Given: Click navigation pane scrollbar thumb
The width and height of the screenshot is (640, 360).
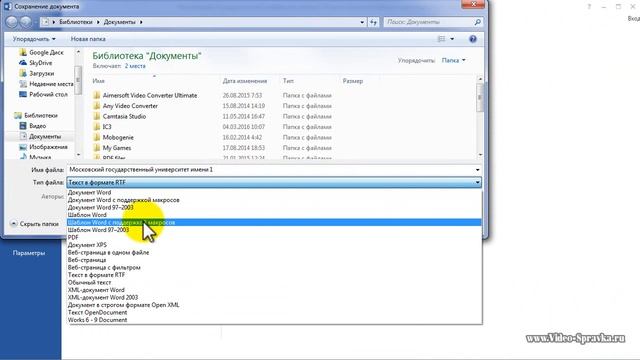Looking at the screenshot, I should (x=78, y=80).
